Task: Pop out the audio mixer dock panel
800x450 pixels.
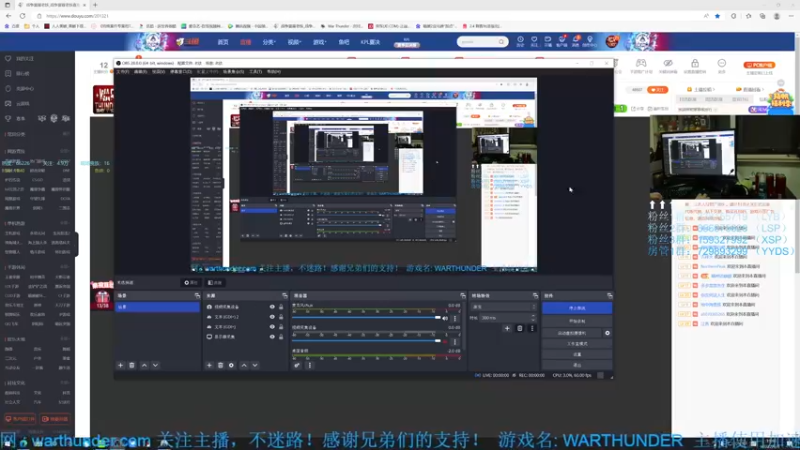Action: click(x=463, y=296)
